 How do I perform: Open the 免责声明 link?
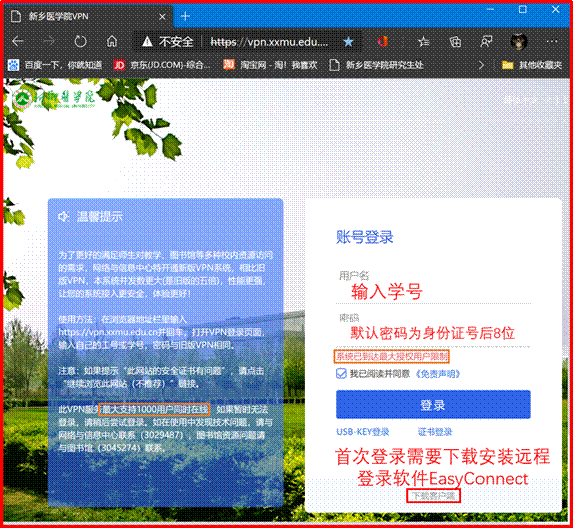point(437,373)
